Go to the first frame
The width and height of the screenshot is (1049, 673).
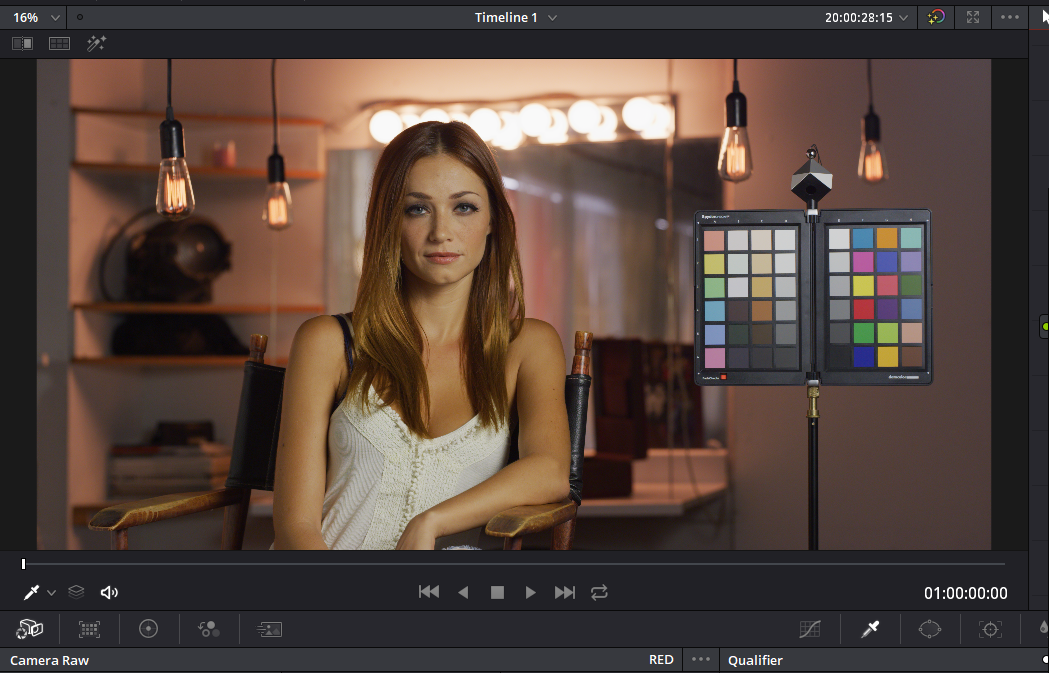point(429,592)
